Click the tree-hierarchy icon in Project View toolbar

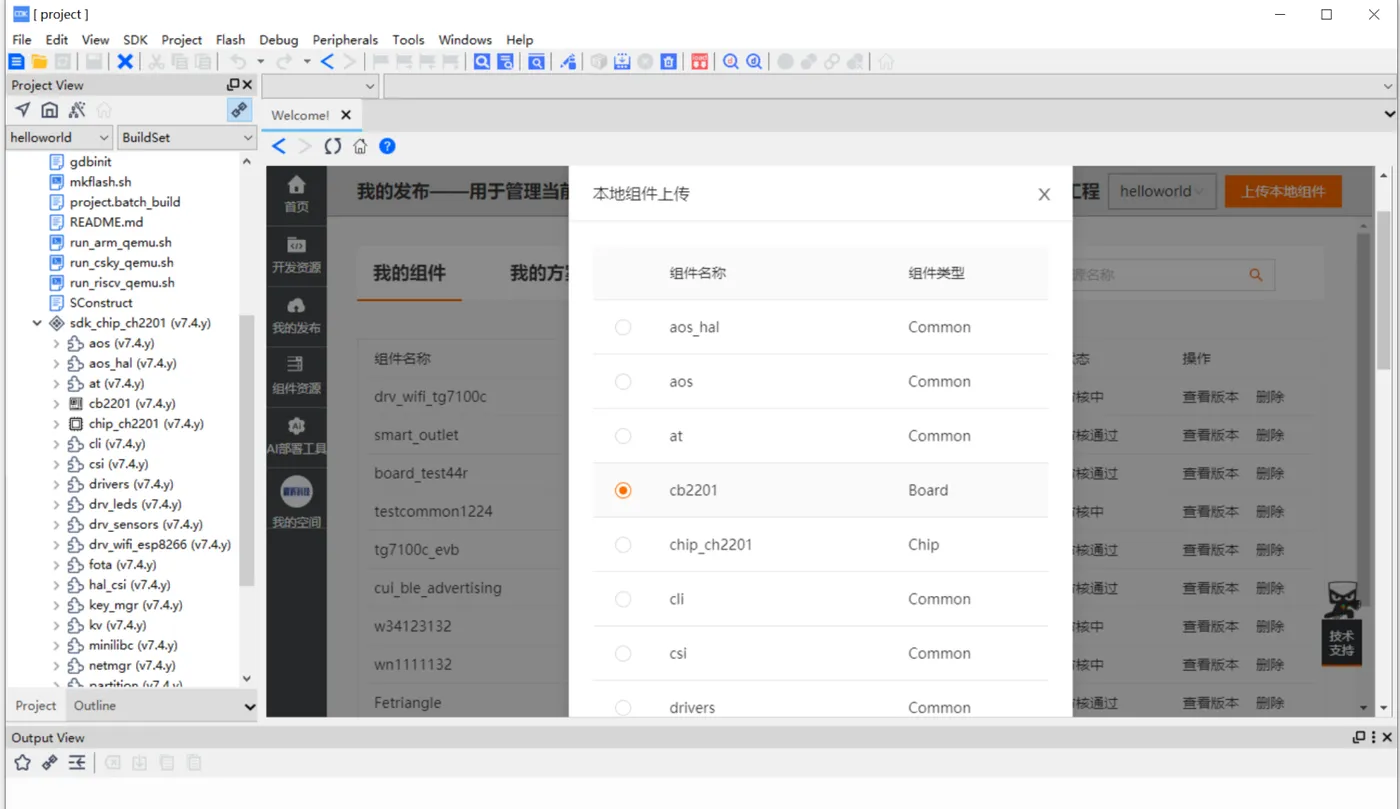[77, 110]
